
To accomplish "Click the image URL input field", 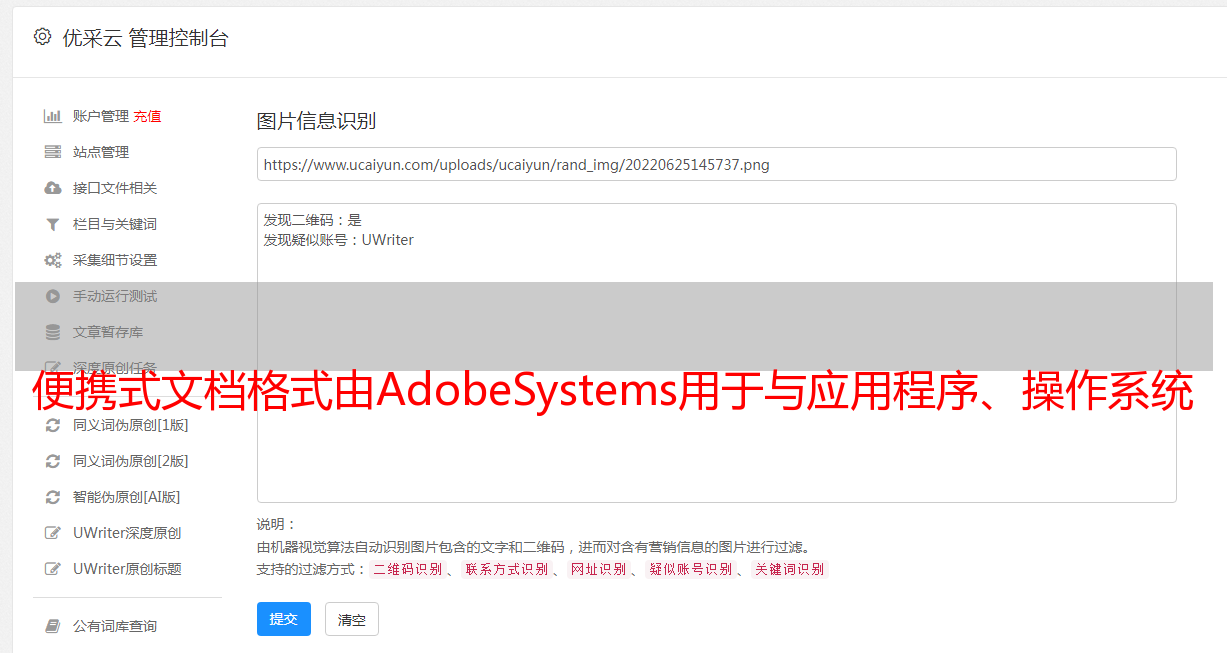I will [716, 164].
